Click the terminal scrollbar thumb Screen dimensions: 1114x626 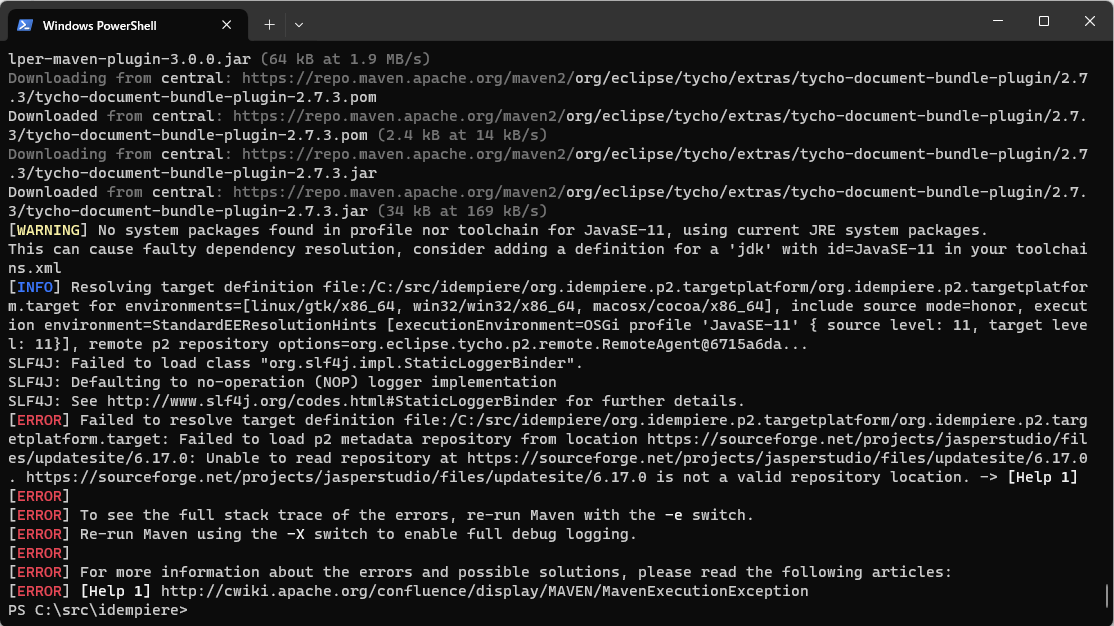pos(1107,595)
